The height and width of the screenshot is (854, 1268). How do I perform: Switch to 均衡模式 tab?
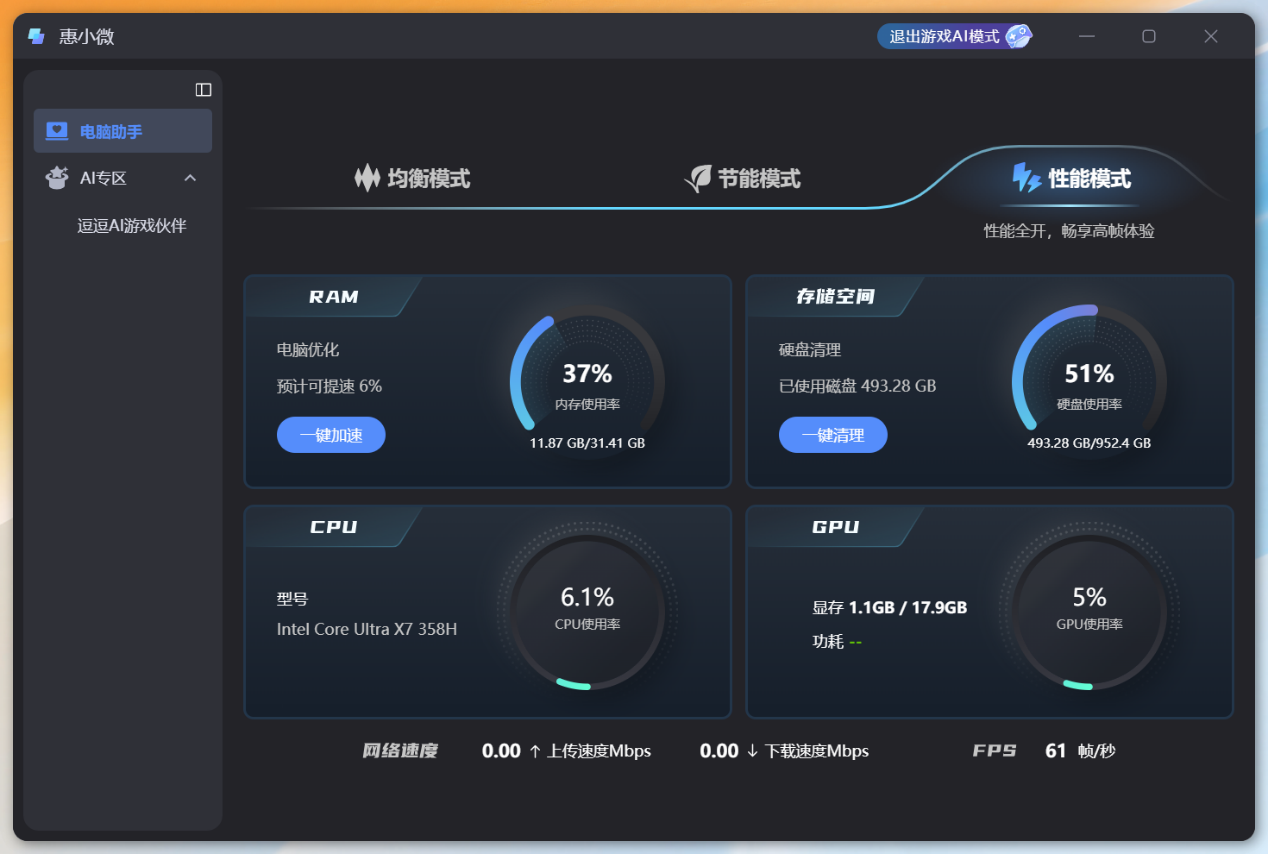pyautogui.click(x=412, y=179)
